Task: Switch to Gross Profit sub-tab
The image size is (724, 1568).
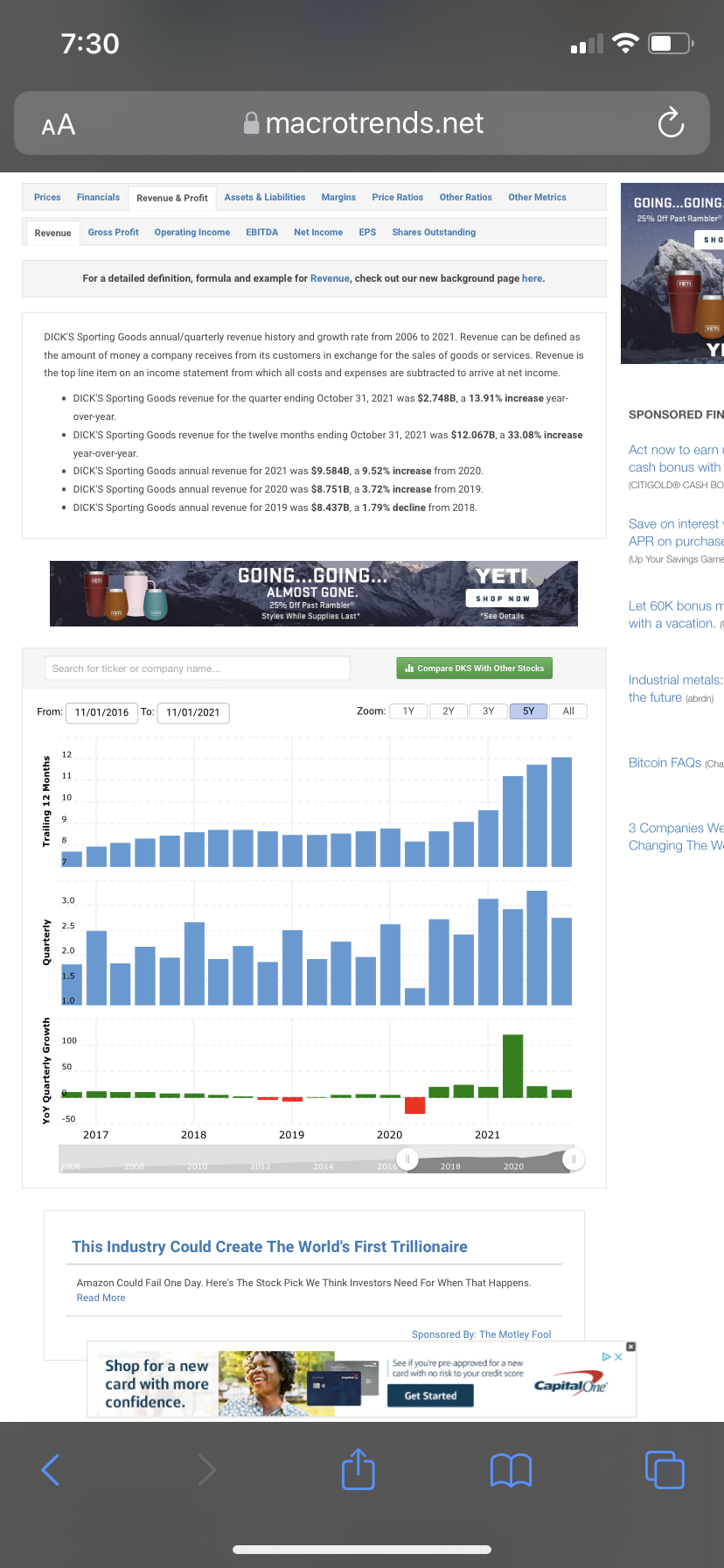Action: [114, 233]
